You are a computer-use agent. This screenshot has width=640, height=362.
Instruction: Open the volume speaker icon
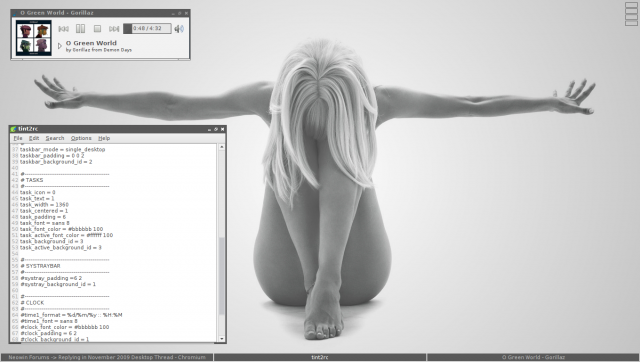tap(179, 29)
